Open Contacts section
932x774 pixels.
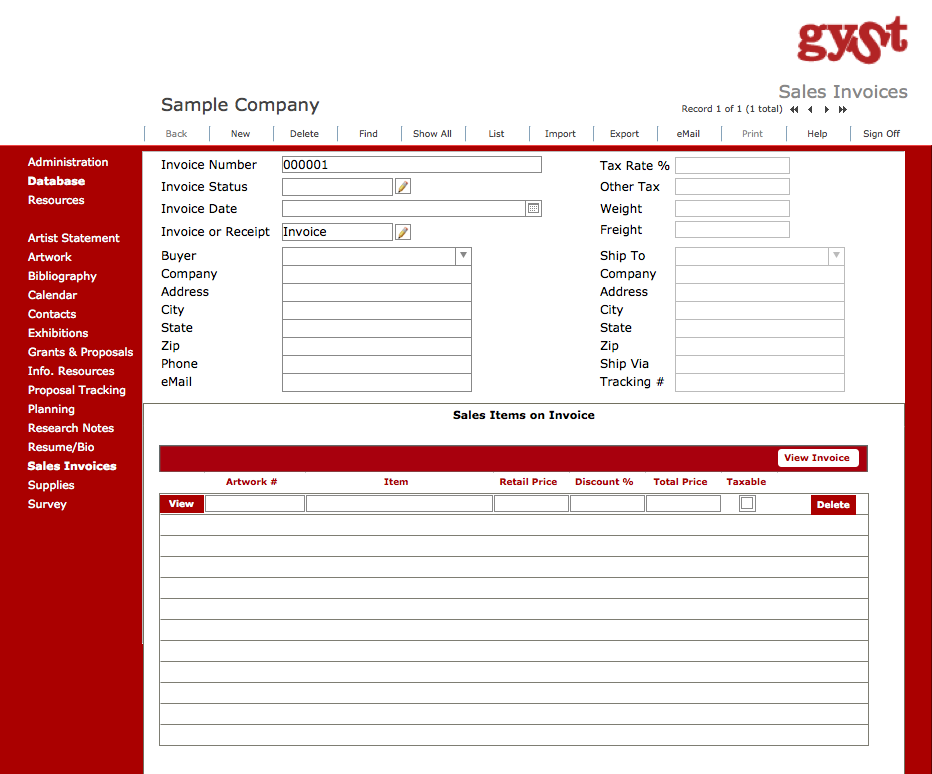pyautogui.click(x=52, y=314)
